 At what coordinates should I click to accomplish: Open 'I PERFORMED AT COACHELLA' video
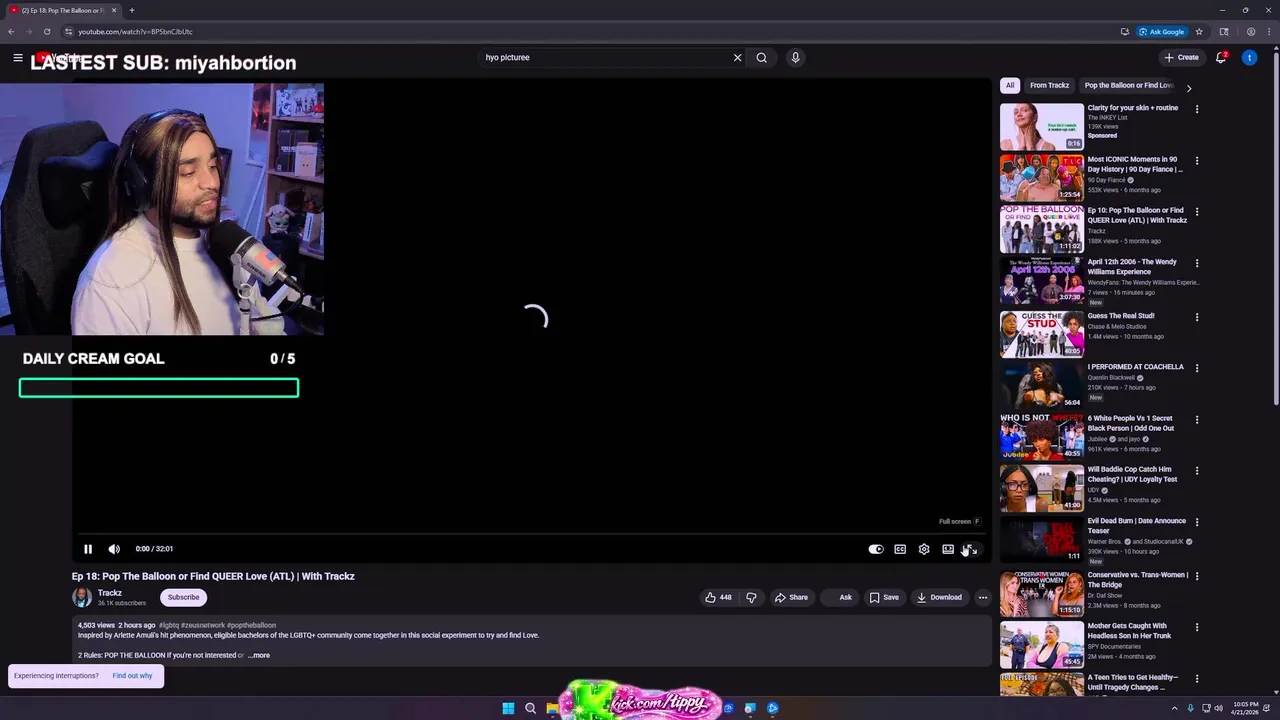point(1135,367)
